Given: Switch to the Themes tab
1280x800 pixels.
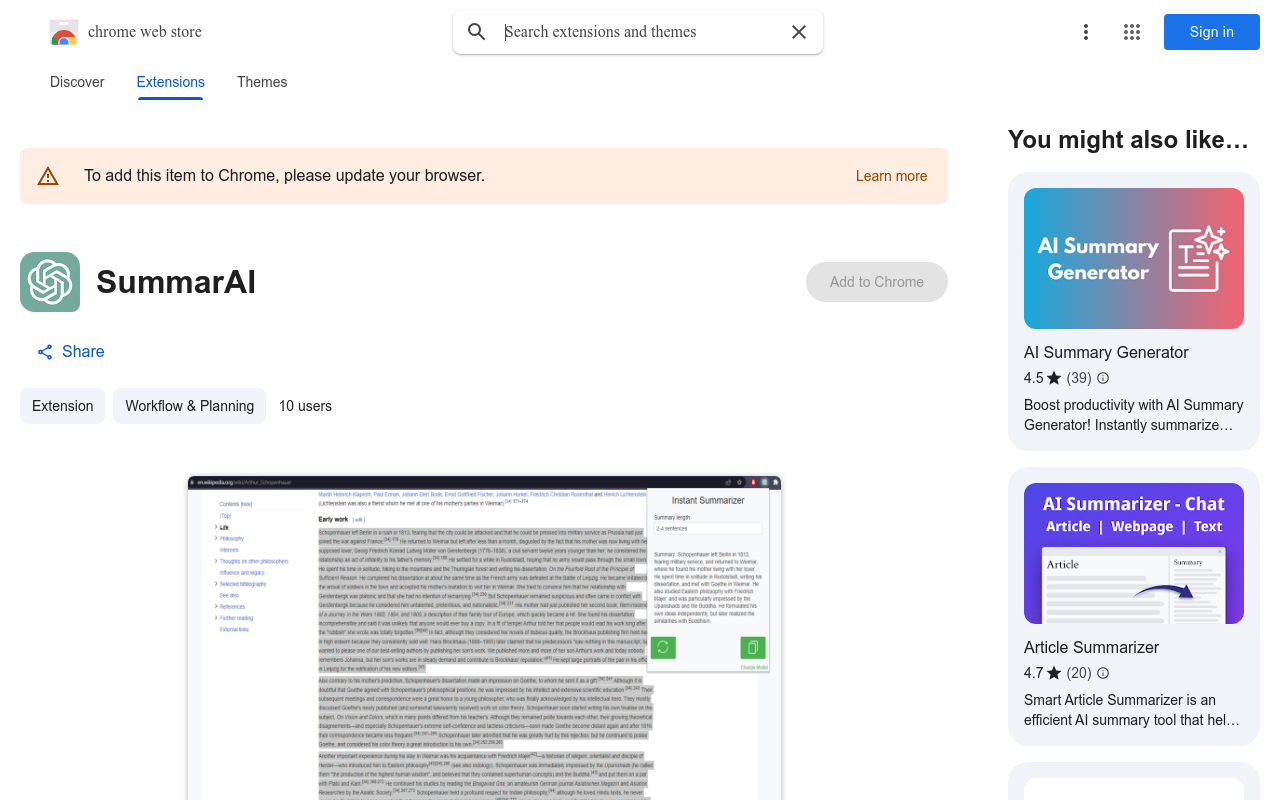Looking at the screenshot, I should coord(262,82).
